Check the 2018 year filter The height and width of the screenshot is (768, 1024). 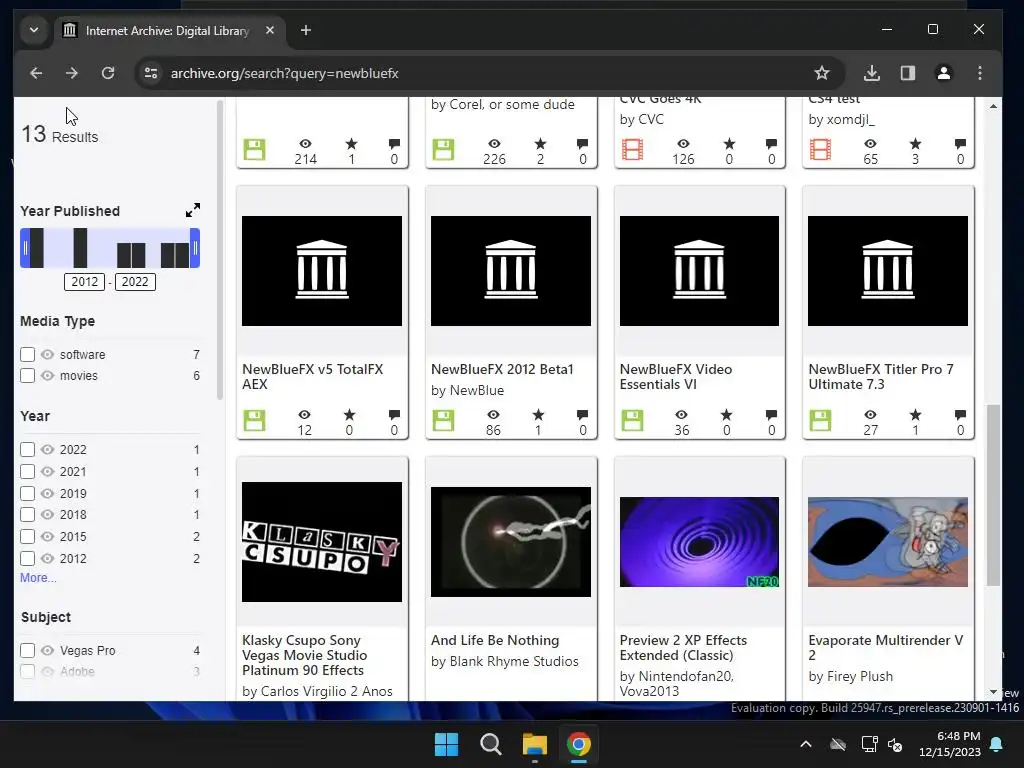(27, 515)
